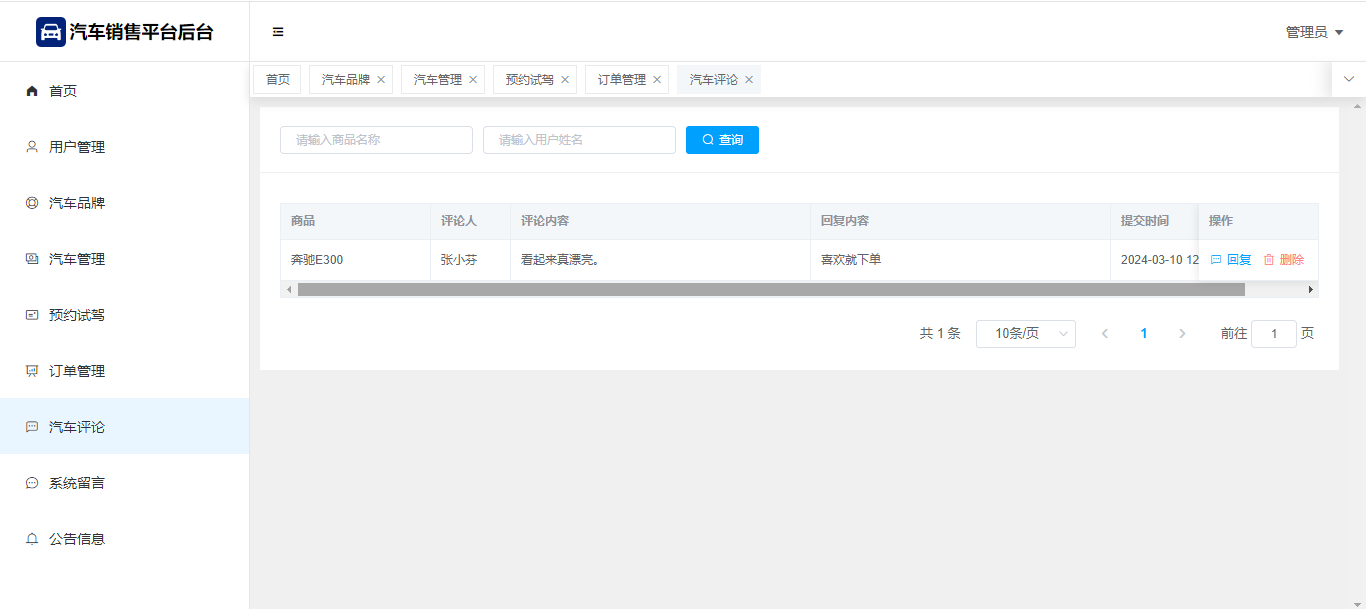The height and width of the screenshot is (609, 1366).
Task: Open 公告信息 in the sidebar menu
Action: pyautogui.click(x=124, y=539)
